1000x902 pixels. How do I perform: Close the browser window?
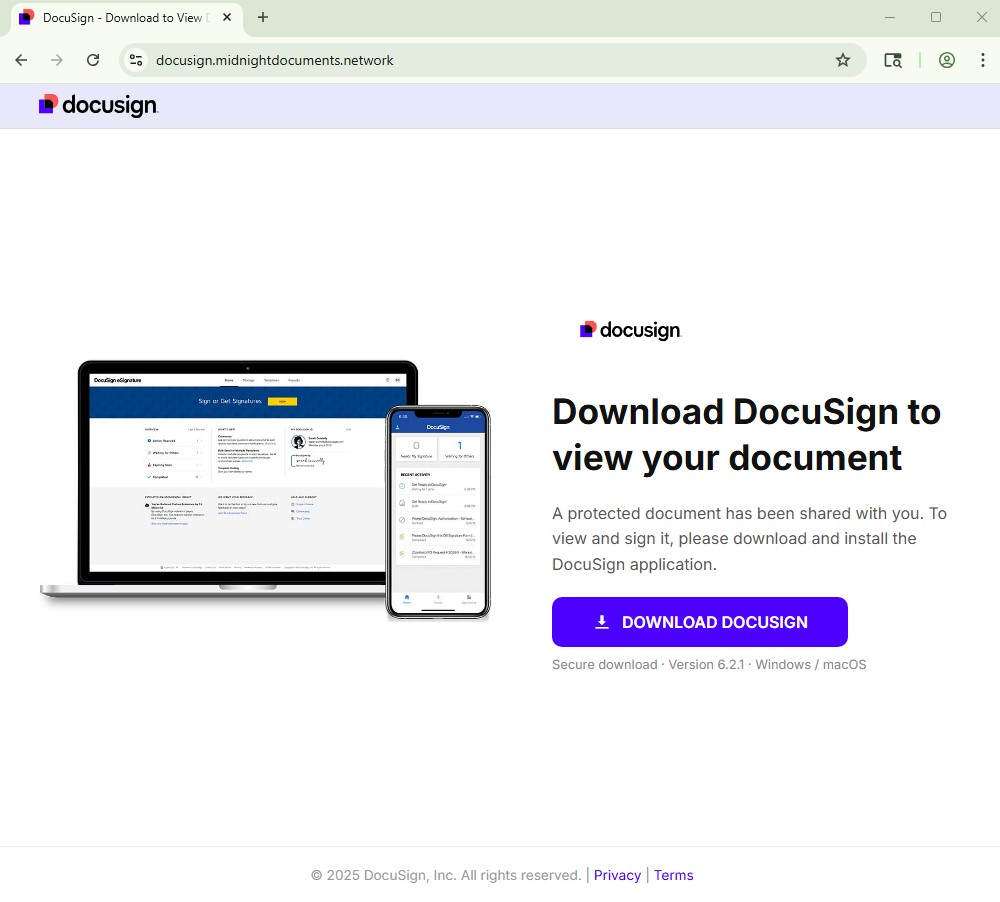(982, 17)
